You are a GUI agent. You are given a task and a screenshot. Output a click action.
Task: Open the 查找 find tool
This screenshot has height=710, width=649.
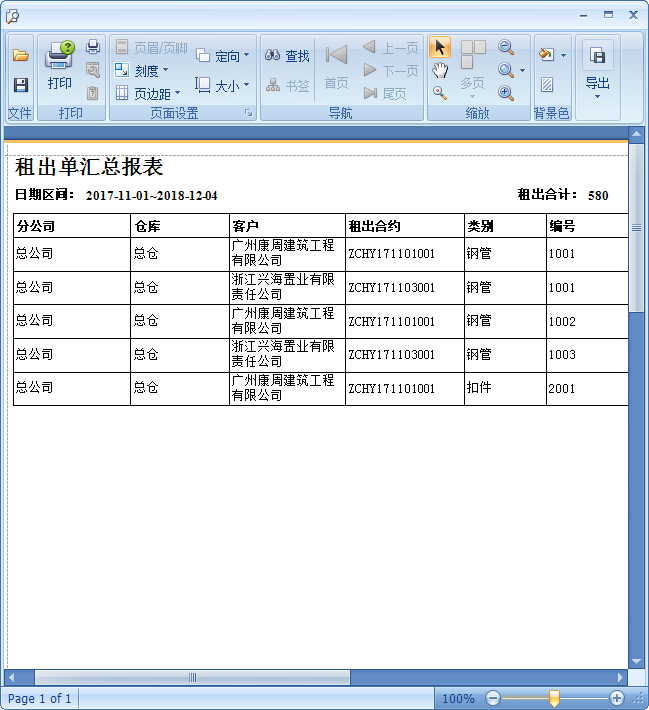[288, 56]
